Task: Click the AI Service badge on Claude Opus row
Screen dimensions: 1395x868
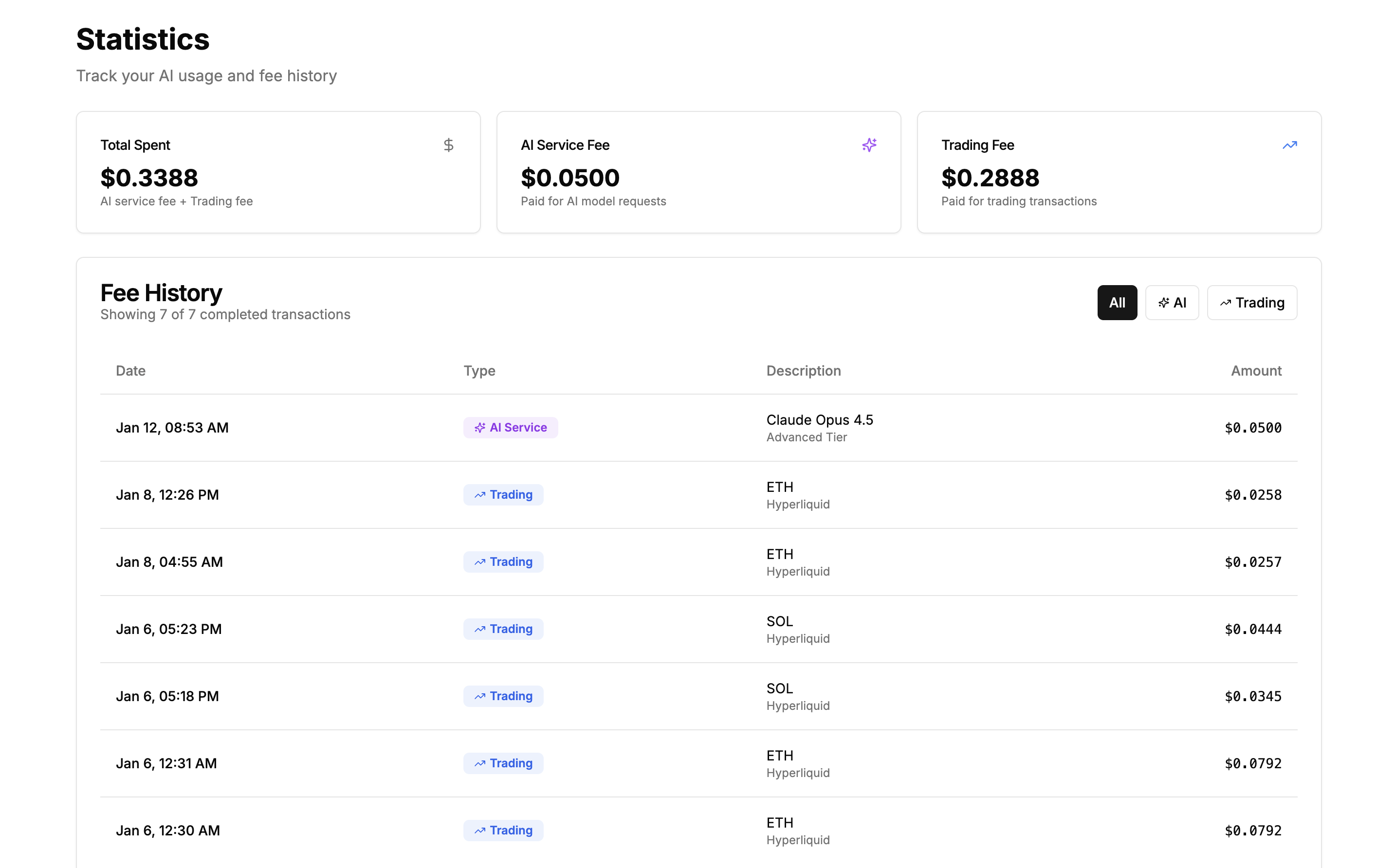Action: coord(510,427)
